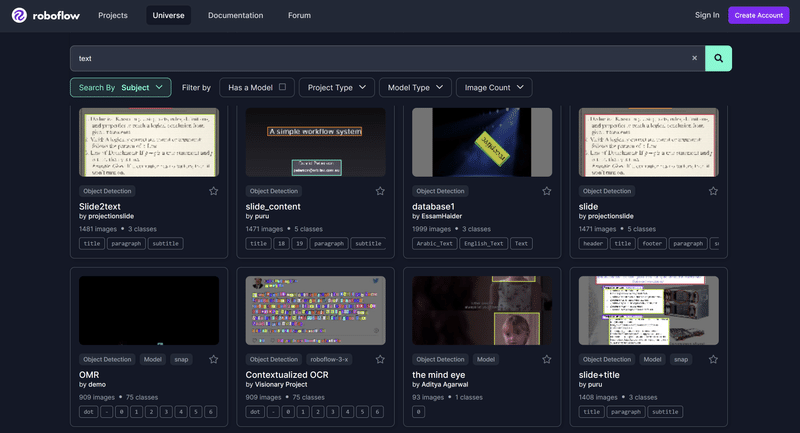Open the OMR black thumbnail
Image resolution: width=800 pixels, height=433 pixels.
click(149, 311)
